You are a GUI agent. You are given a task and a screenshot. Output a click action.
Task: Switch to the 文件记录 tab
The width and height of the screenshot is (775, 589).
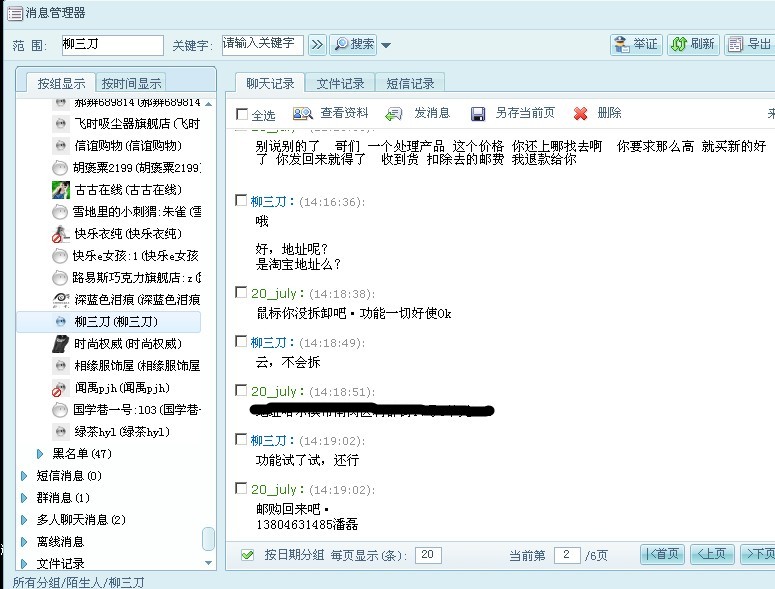tap(340, 83)
